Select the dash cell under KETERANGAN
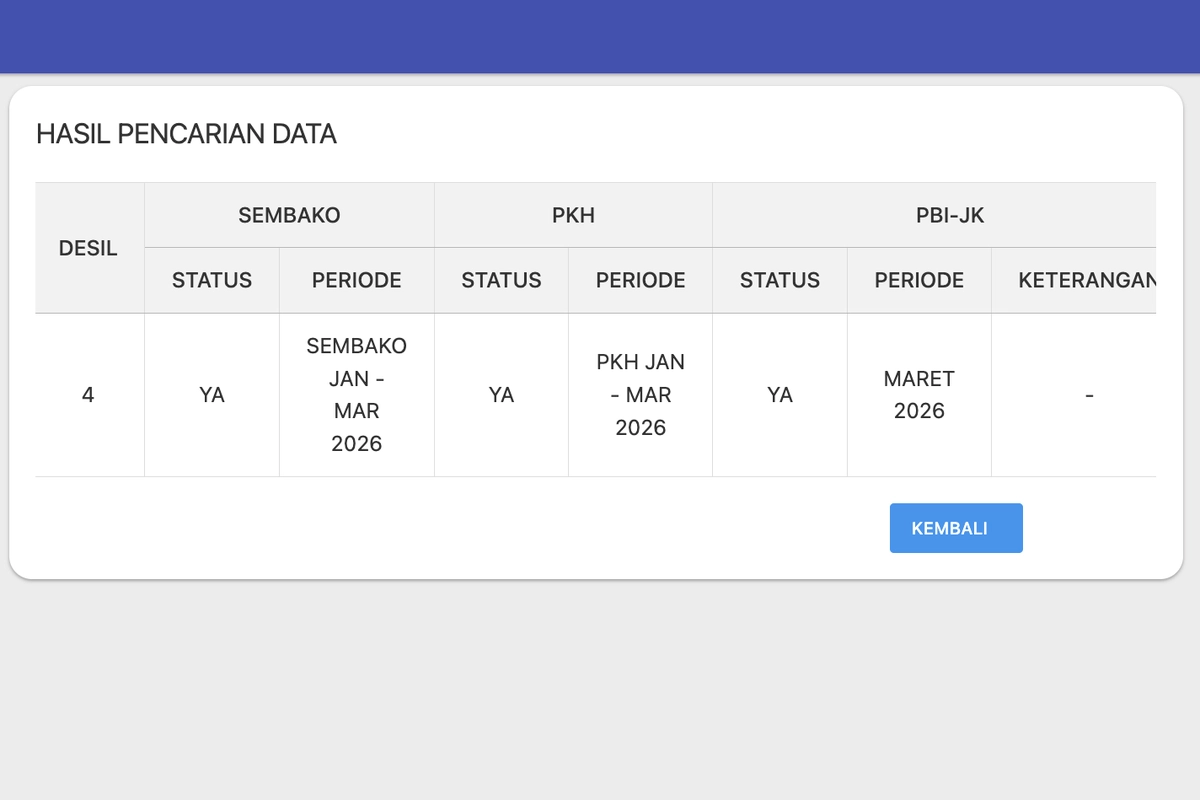 click(x=1074, y=395)
